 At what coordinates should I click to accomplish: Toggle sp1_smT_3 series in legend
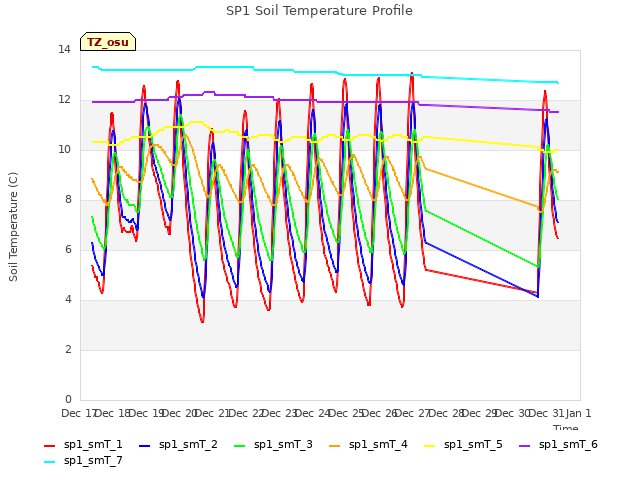pos(273,444)
